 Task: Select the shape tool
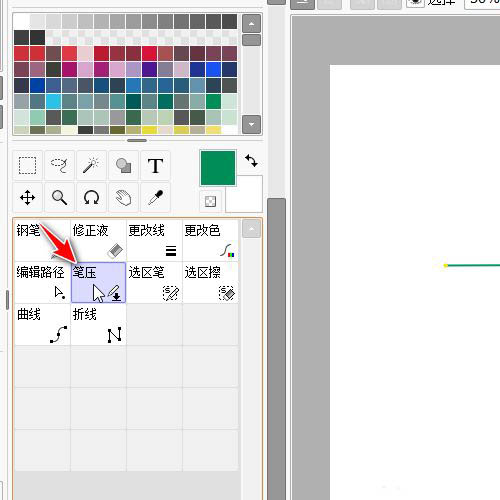[123, 165]
